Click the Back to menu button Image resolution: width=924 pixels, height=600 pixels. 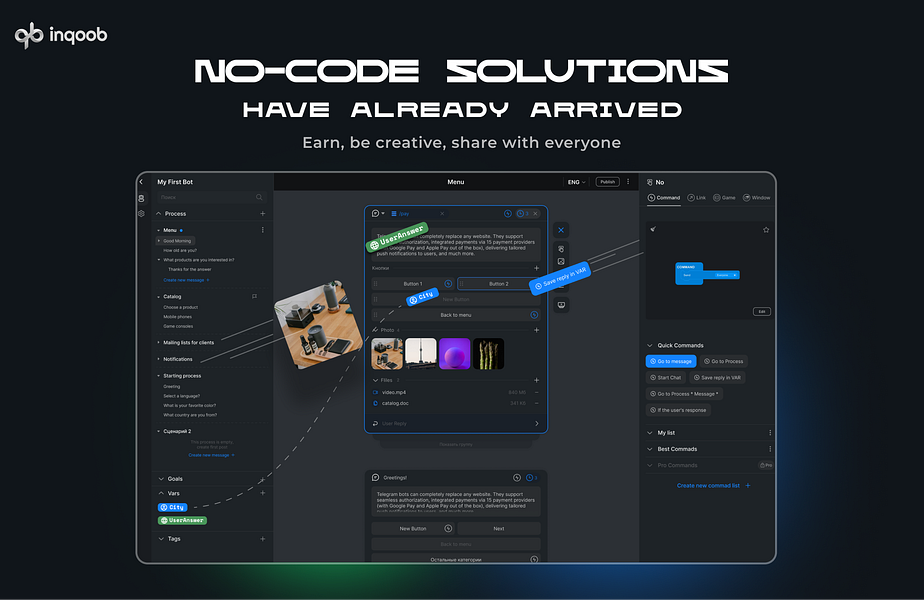click(456, 315)
